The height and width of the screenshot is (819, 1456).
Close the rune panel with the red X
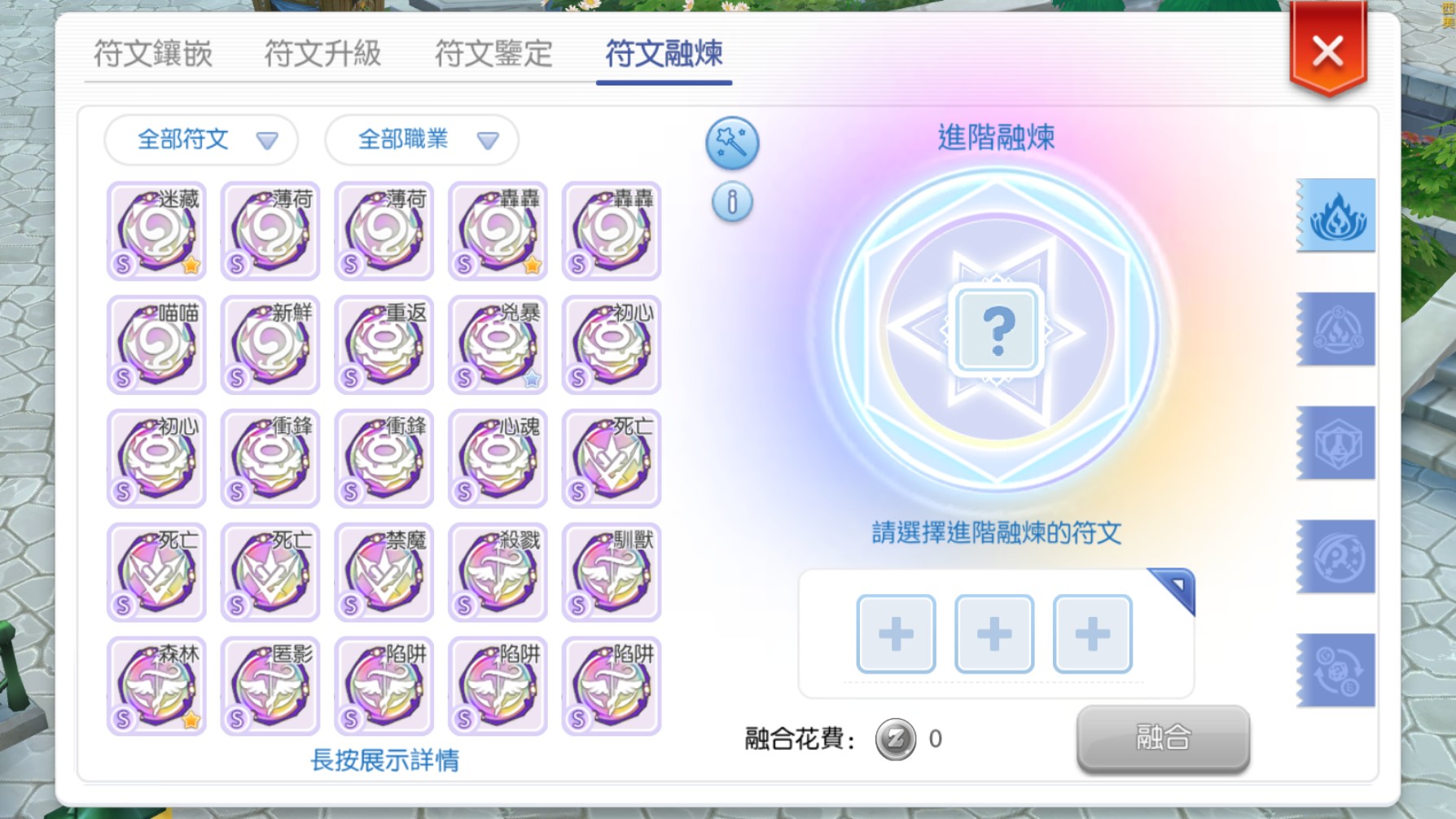click(1327, 51)
